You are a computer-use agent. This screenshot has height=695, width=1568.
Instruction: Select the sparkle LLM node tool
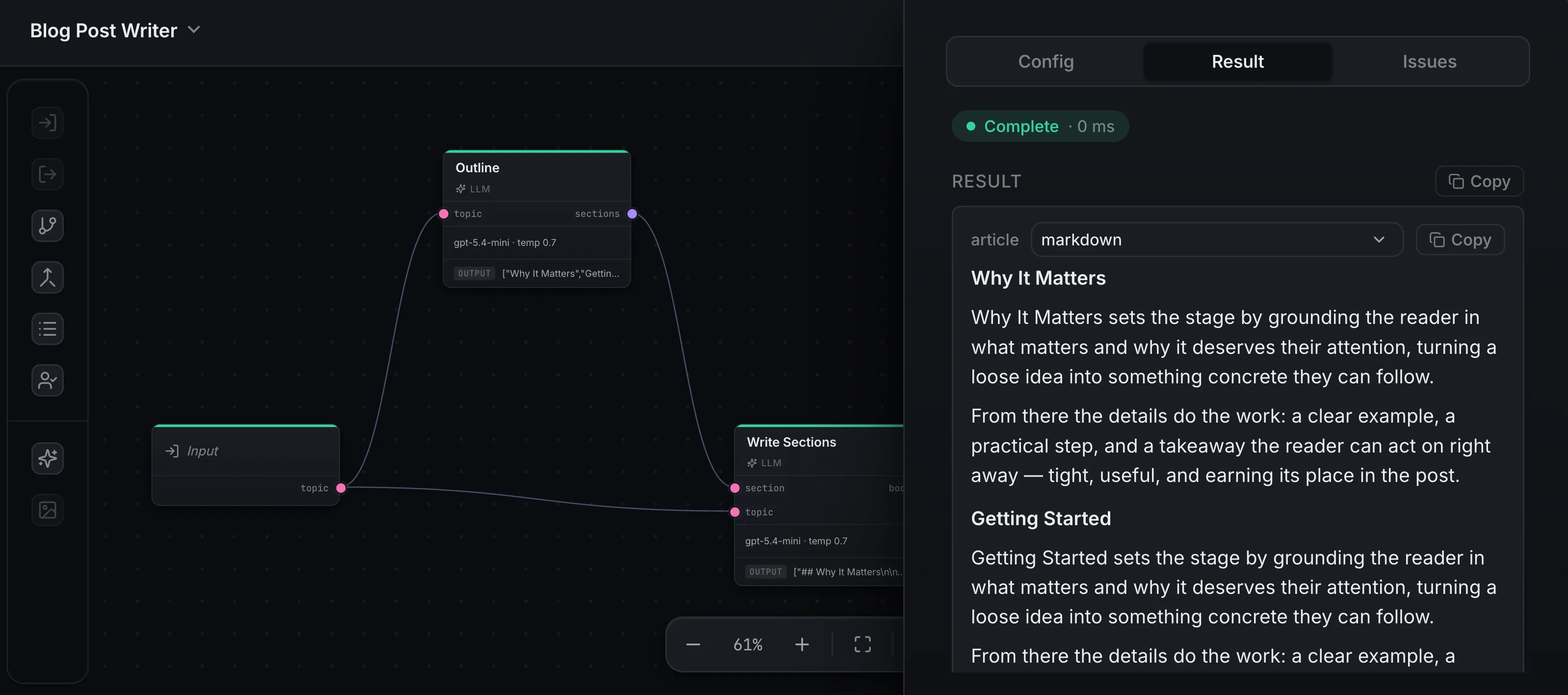pyautogui.click(x=48, y=458)
